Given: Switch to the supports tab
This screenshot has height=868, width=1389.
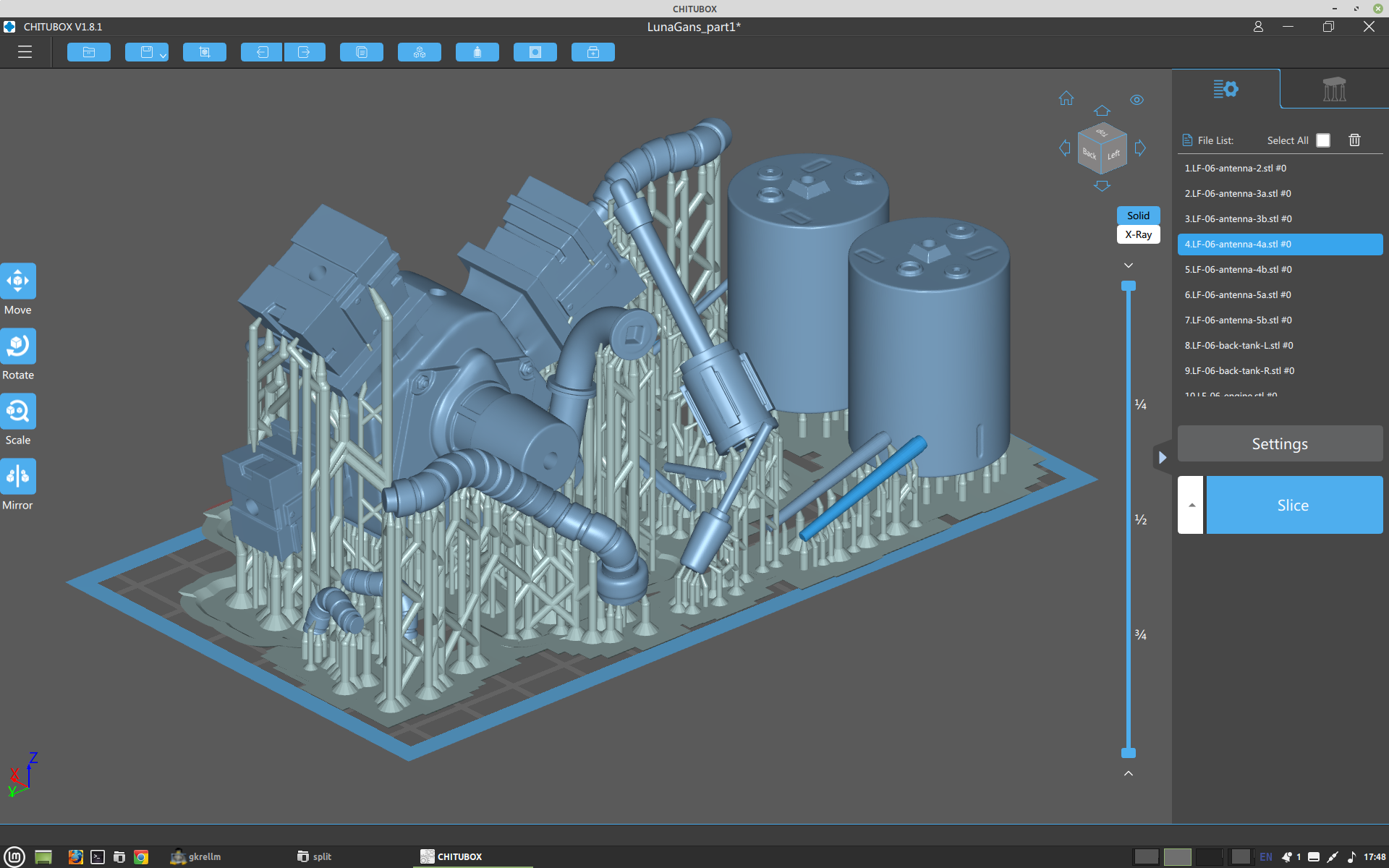Looking at the screenshot, I should click(1334, 89).
